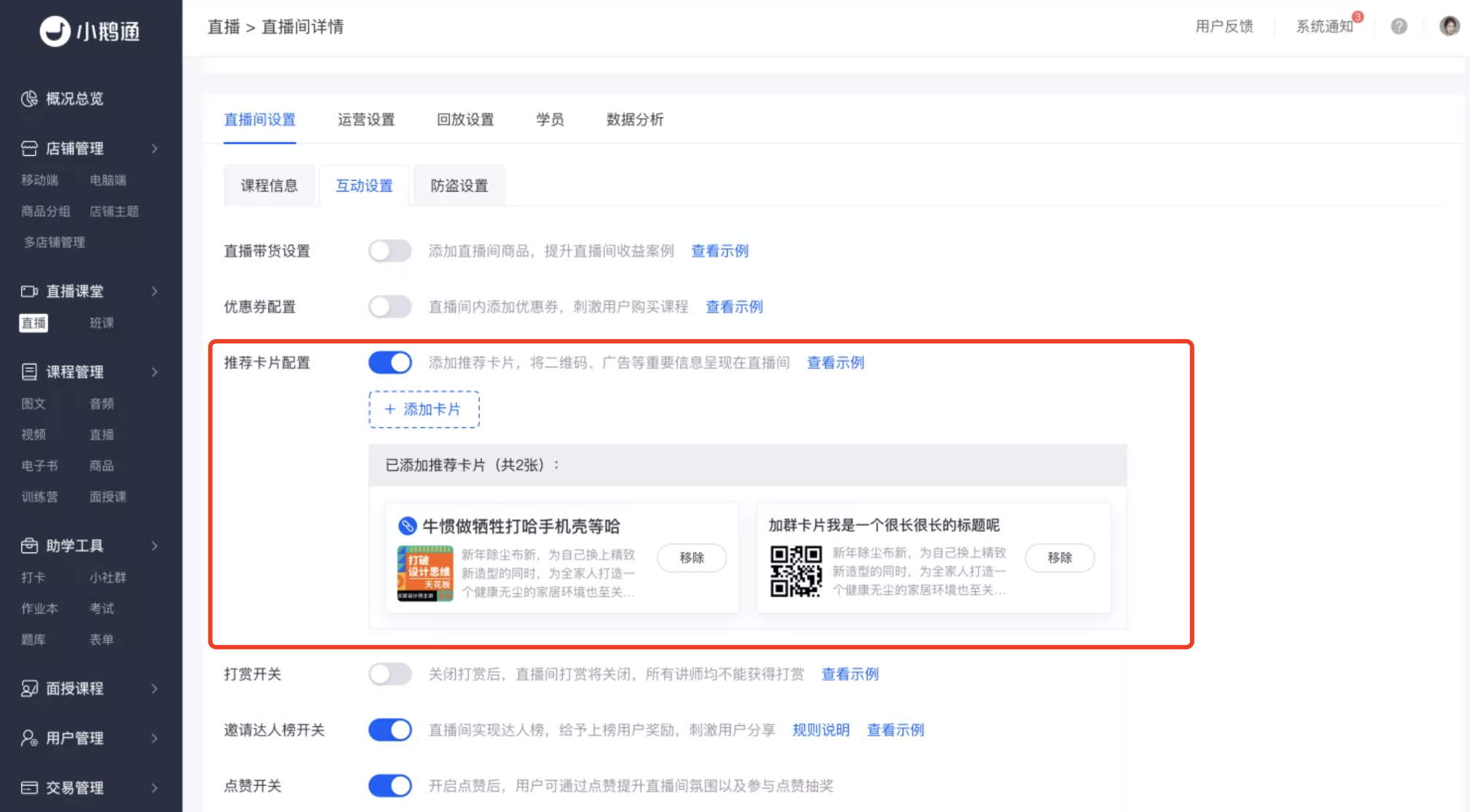Expand the 交易管理 chevron
The width and height of the screenshot is (1470, 812).
pyautogui.click(x=155, y=787)
